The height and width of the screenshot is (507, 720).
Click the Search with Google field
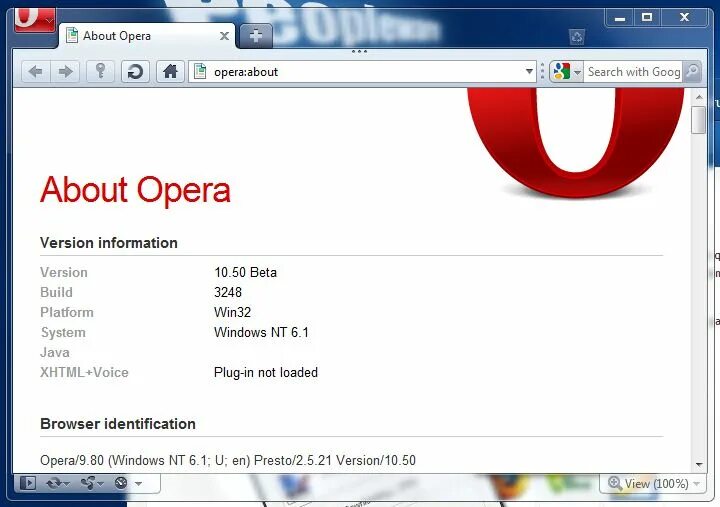[x=633, y=72]
